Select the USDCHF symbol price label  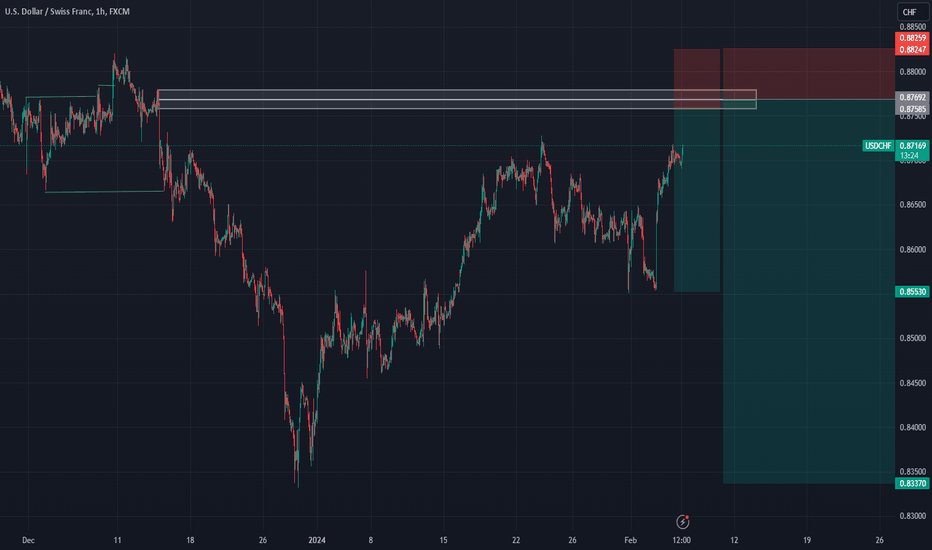[878, 146]
